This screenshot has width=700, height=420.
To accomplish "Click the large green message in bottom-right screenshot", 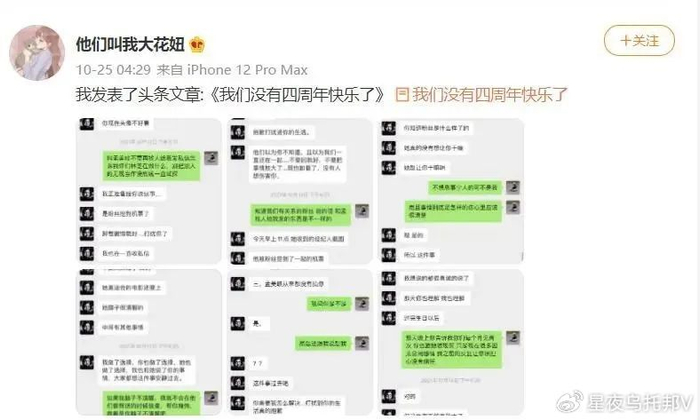I will [x=451, y=349].
